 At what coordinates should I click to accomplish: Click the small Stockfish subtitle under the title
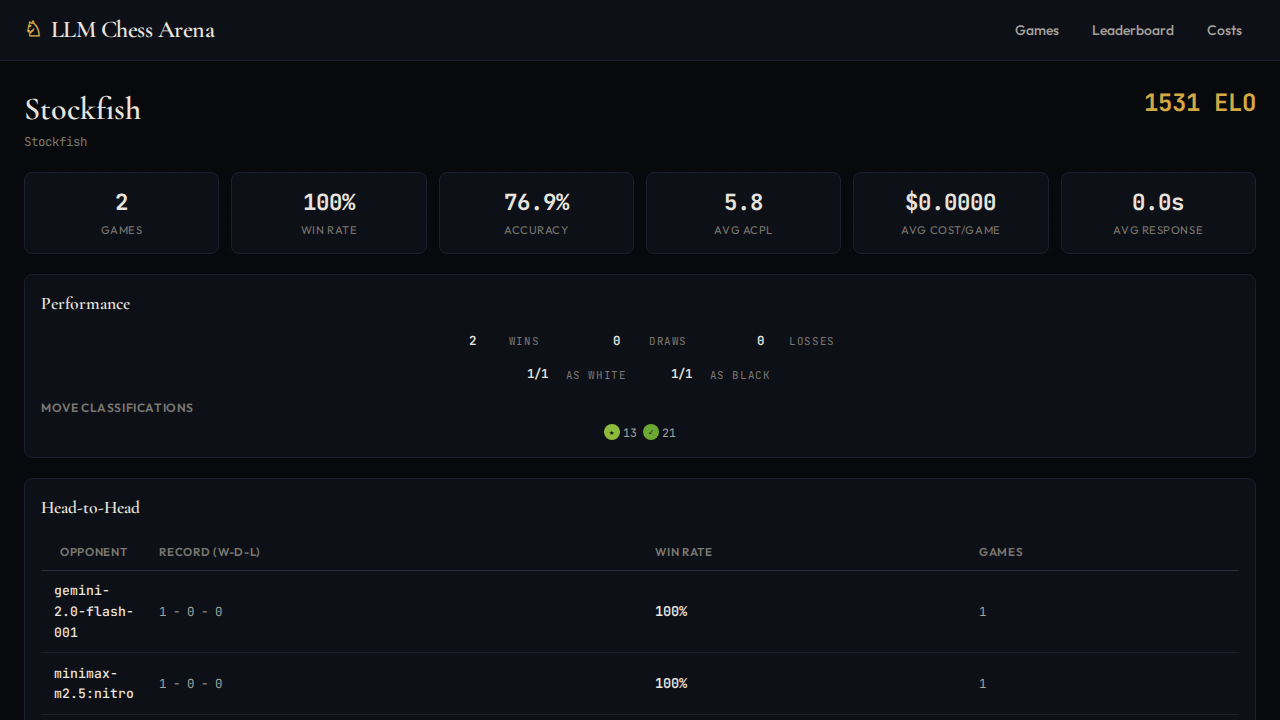click(56, 142)
